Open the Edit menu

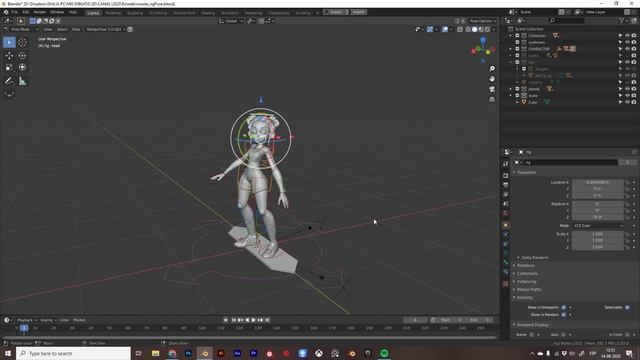point(26,12)
